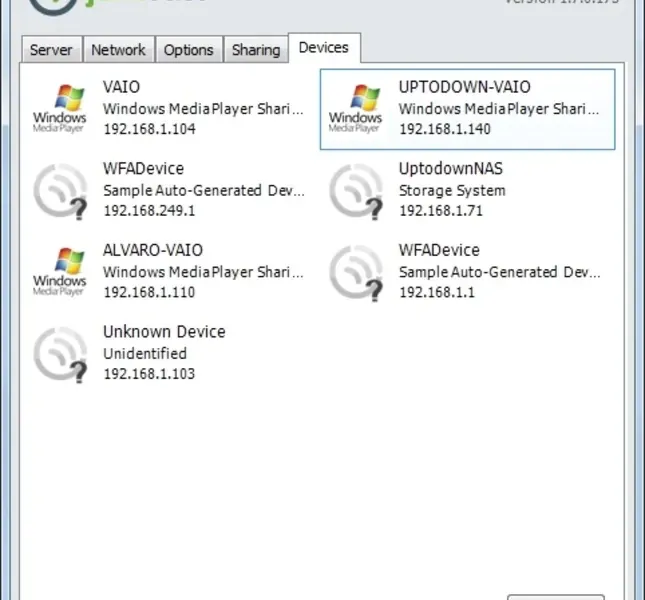645x600 pixels.
Task: Select the device name VAIO
Action: point(121,87)
